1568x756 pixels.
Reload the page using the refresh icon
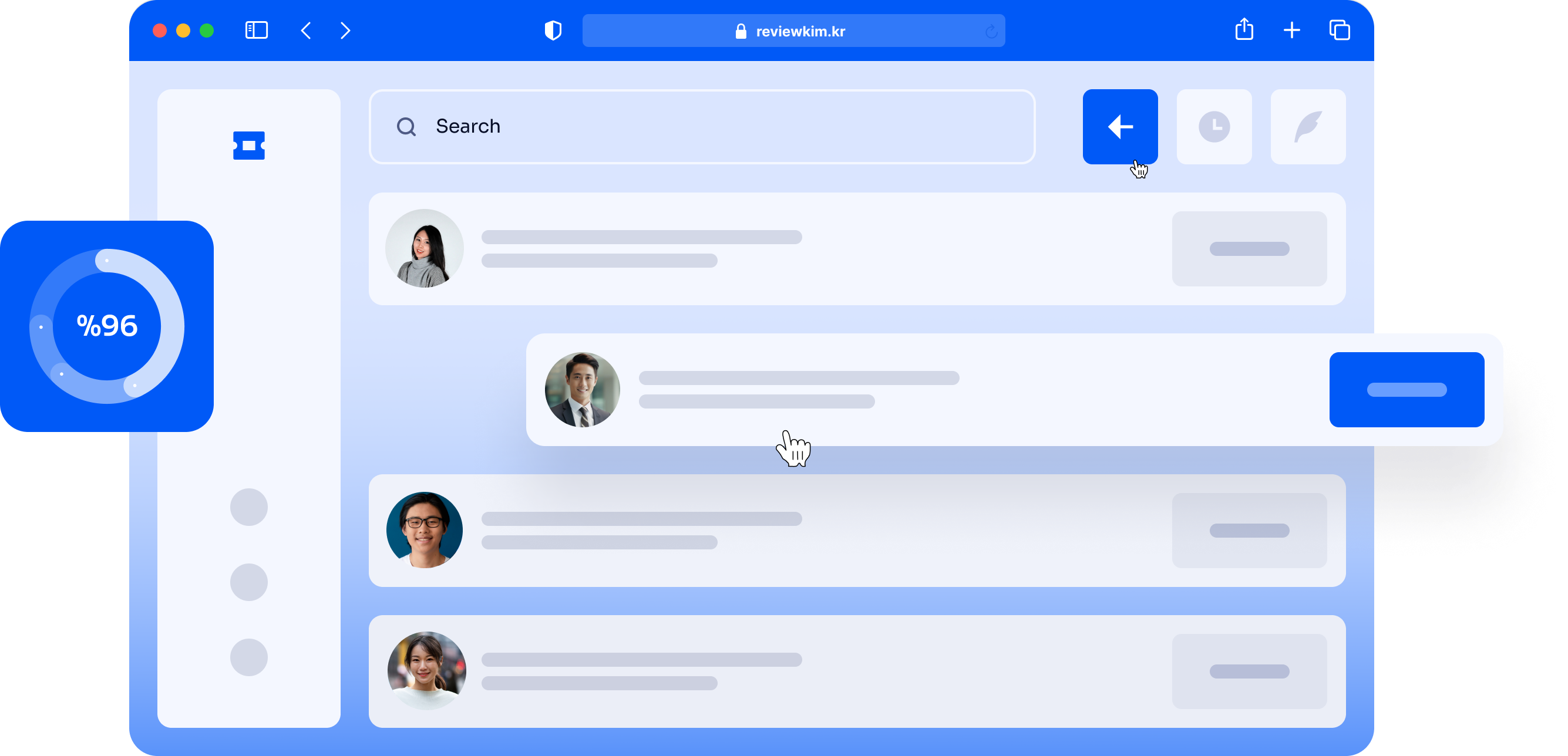click(x=991, y=32)
